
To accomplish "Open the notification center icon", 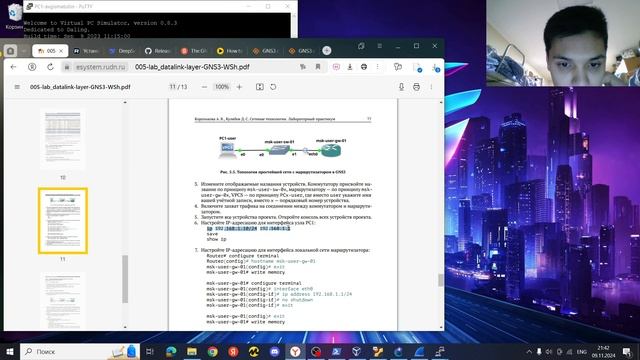I will coord(627,351).
